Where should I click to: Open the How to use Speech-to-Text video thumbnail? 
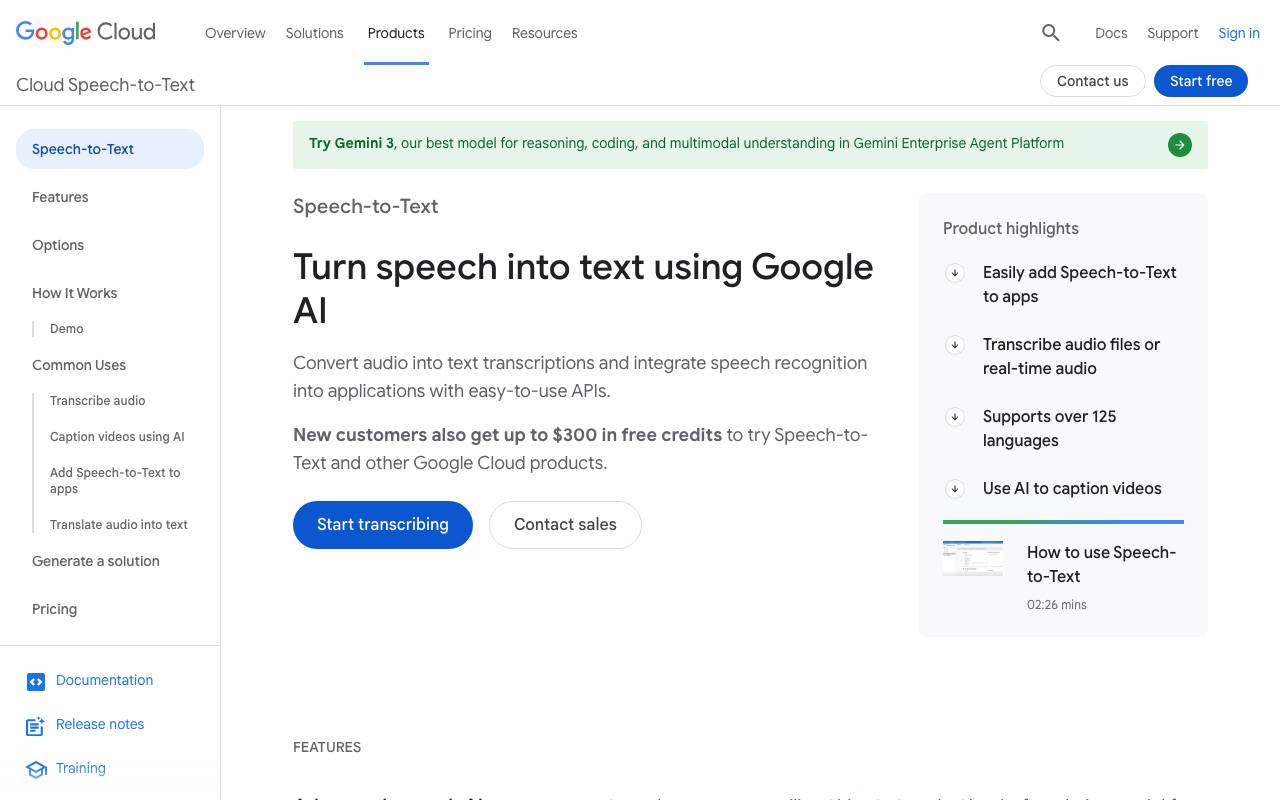pos(973,558)
